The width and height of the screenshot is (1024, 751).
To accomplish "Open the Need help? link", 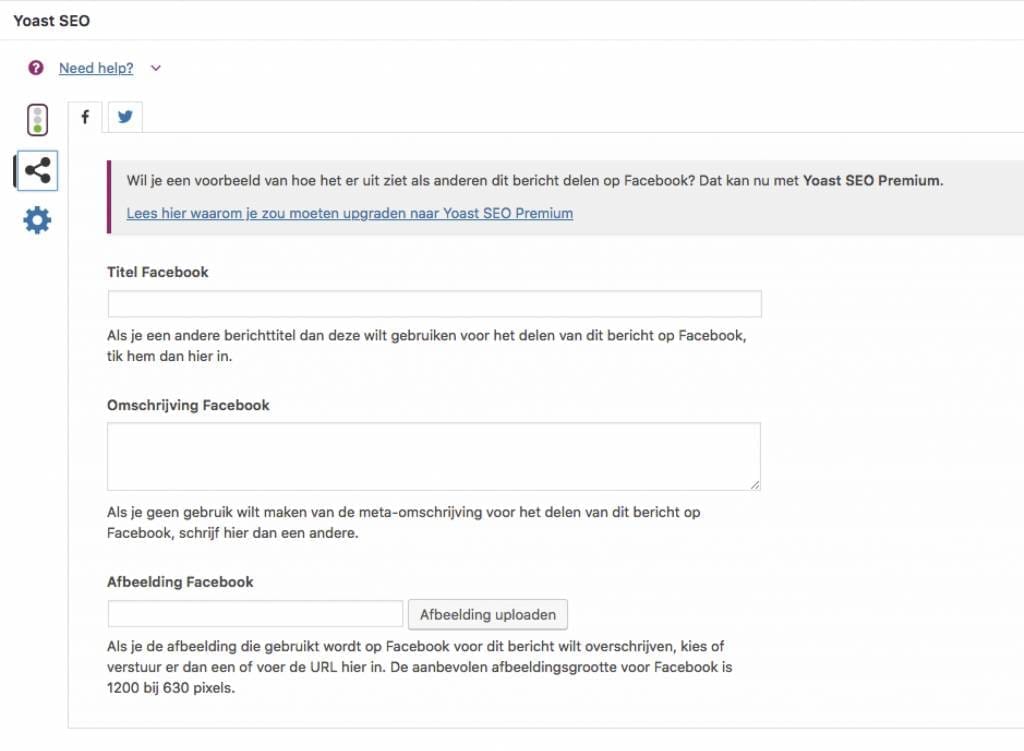I will coord(96,68).
